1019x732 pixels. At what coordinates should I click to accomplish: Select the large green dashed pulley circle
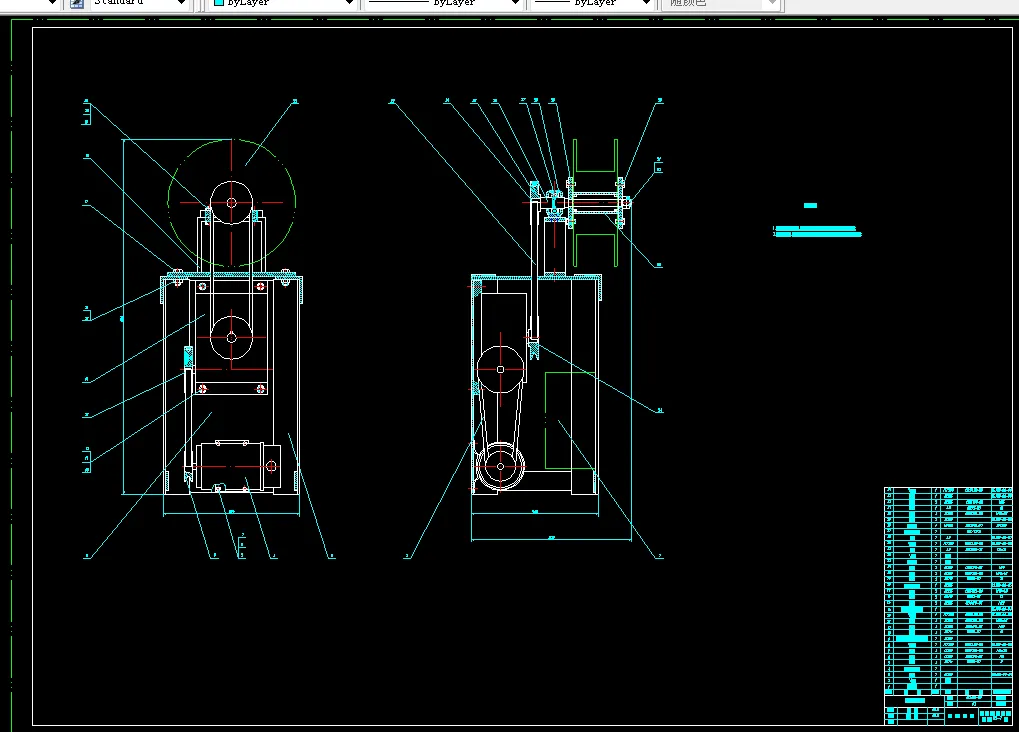232,202
